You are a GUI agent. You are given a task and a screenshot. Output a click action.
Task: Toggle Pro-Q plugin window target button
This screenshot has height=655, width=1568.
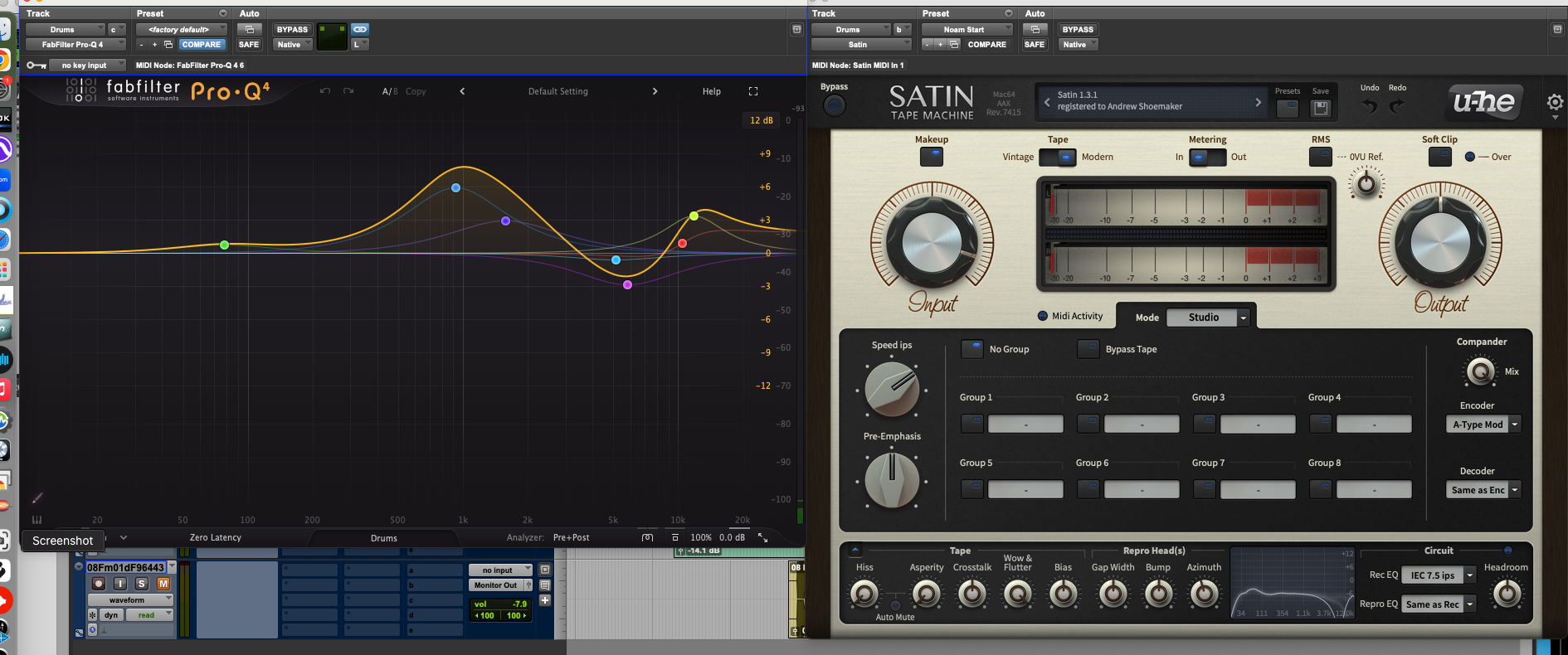coord(796,29)
